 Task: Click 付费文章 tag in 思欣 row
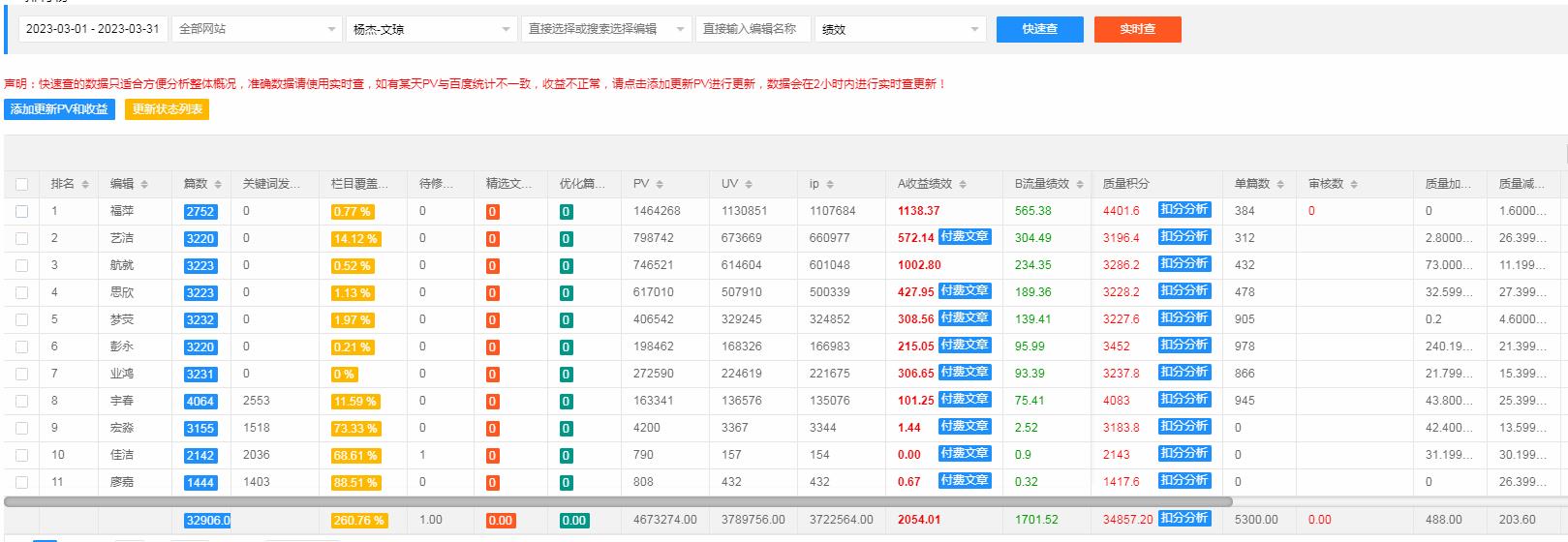point(965,290)
